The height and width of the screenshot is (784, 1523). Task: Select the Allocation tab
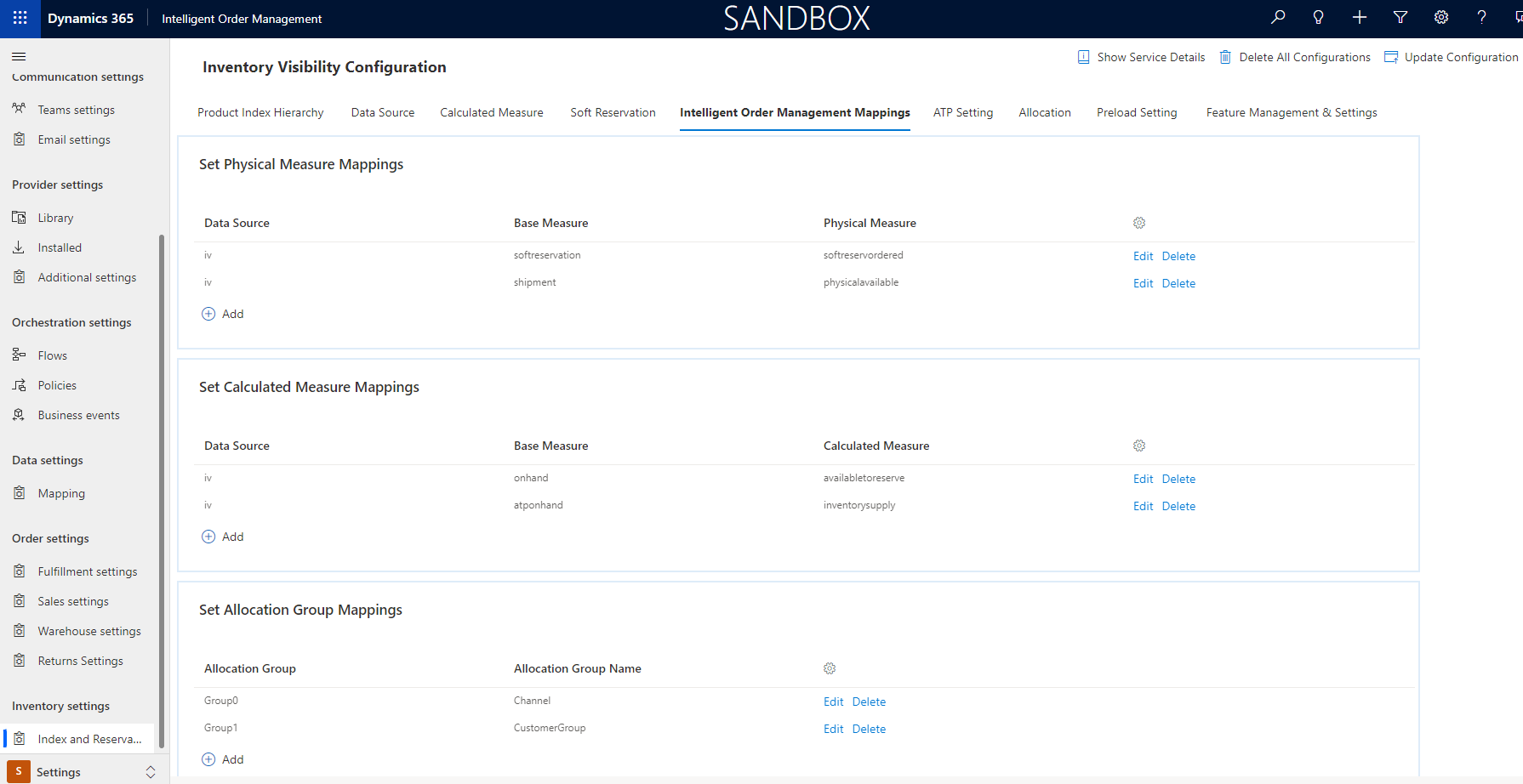click(1045, 112)
